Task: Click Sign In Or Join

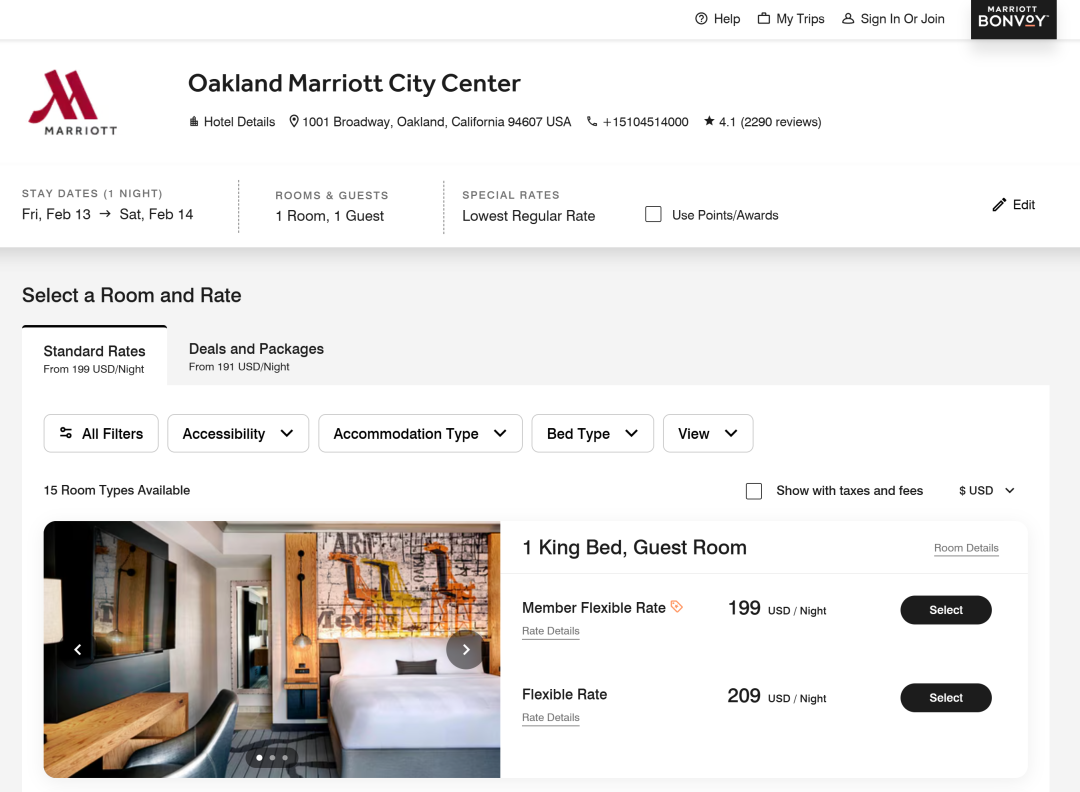Action: (x=893, y=19)
